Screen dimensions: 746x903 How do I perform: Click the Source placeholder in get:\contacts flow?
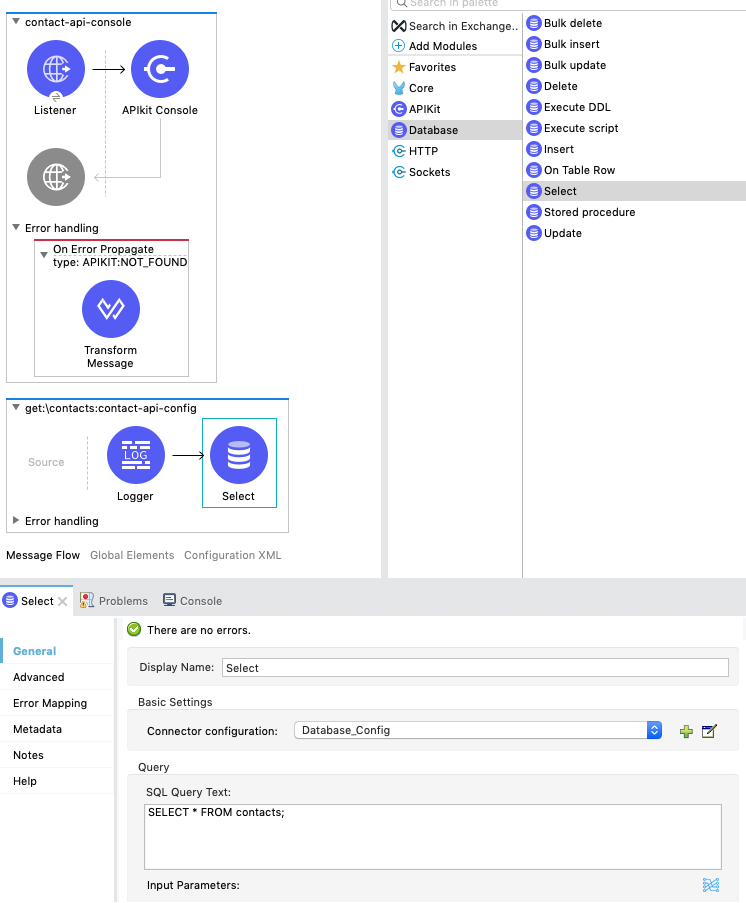pyautogui.click(x=46, y=462)
